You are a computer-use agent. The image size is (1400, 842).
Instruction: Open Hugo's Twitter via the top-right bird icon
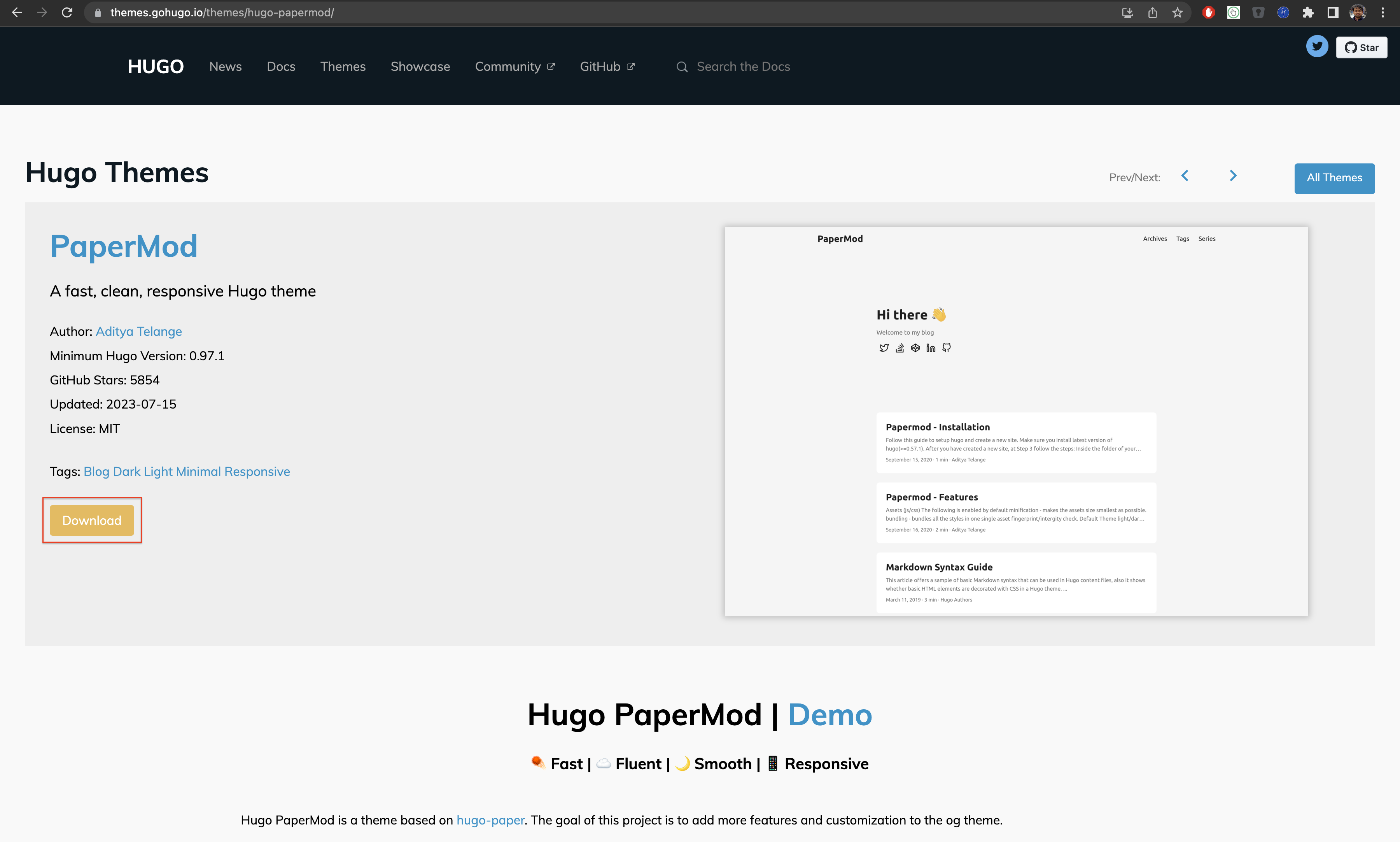pos(1317,47)
